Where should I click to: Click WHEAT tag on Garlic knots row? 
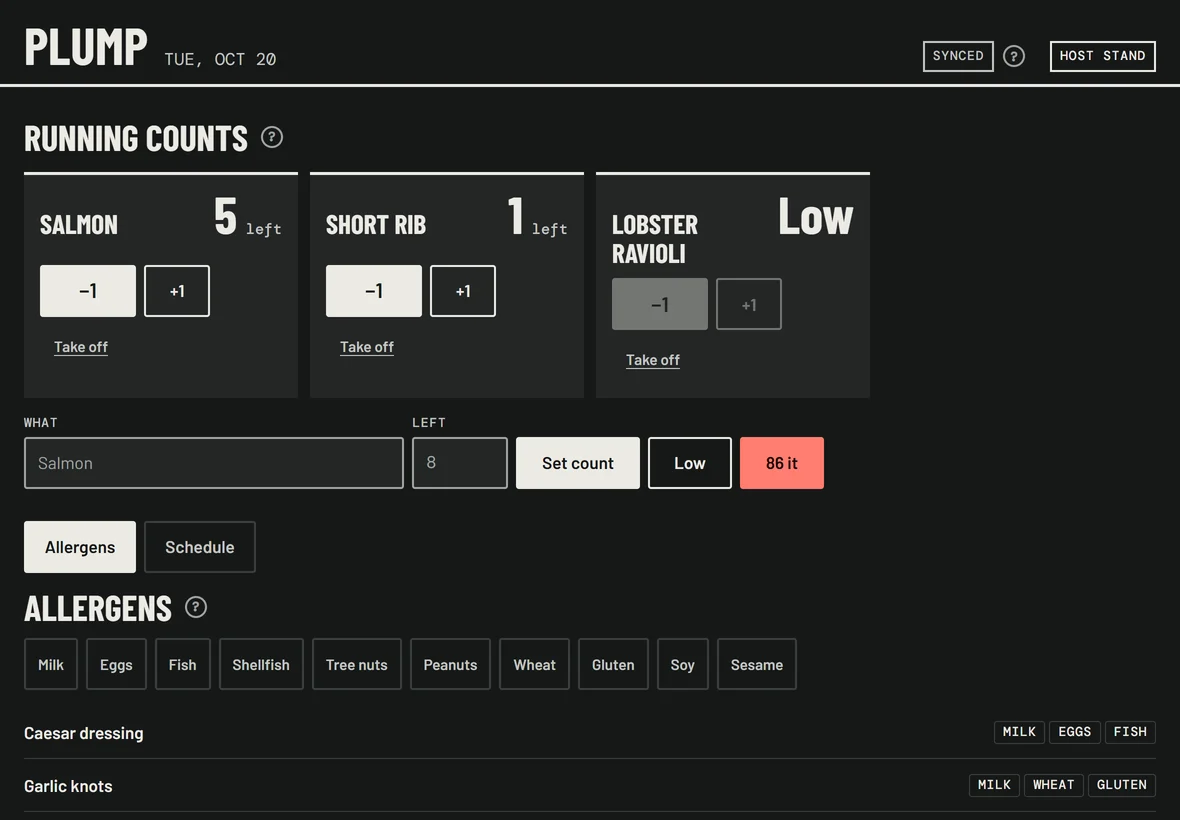(x=1054, y=785)
